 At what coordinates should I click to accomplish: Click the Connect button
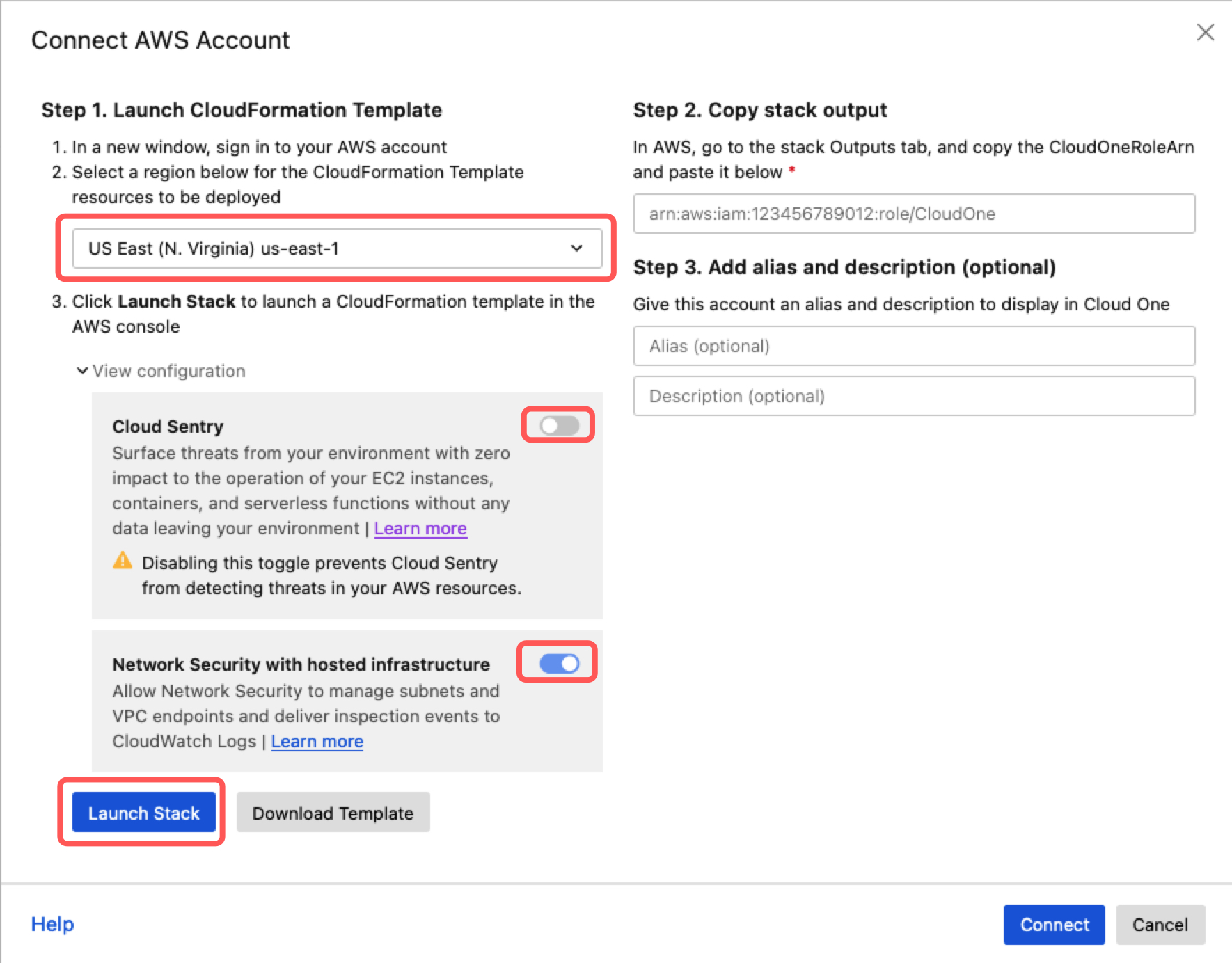pyautogui.click(x=1054, y=925)
